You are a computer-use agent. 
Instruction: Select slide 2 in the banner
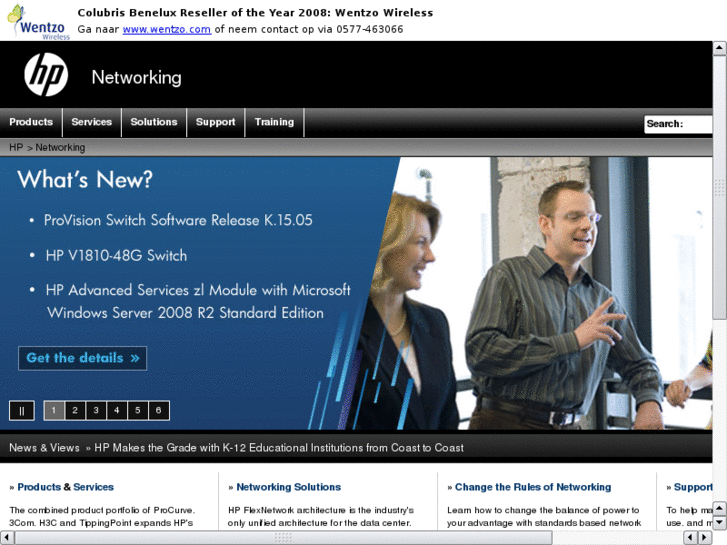coord(75,410)
